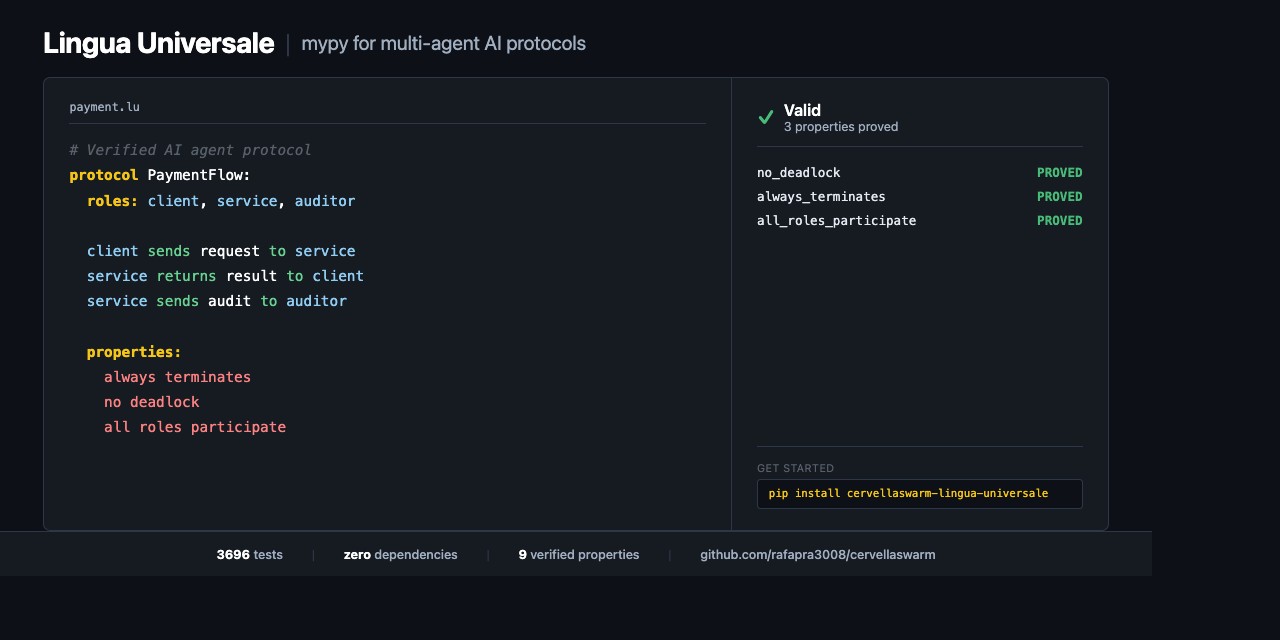The height and width of the screenshot is (640, 1280).
Task: Click the 'roles:' keyword in the code
Action: [113, 201]
